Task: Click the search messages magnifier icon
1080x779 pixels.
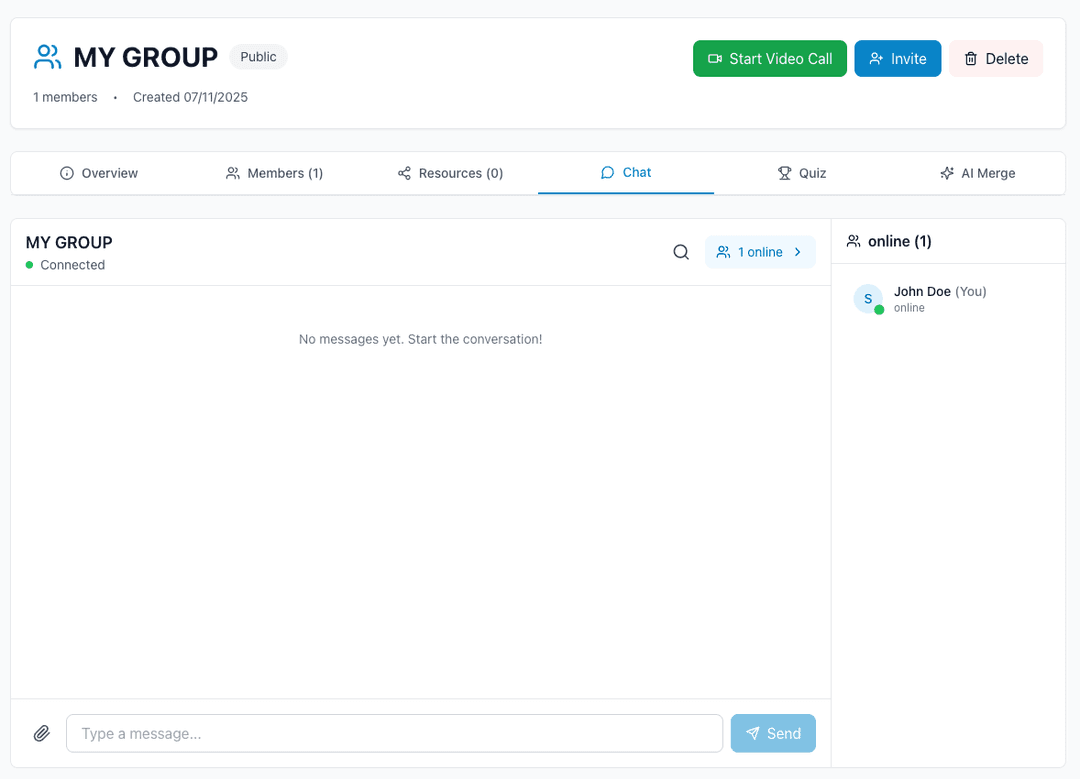Action: pyautogui.click(x=681, y=252)
